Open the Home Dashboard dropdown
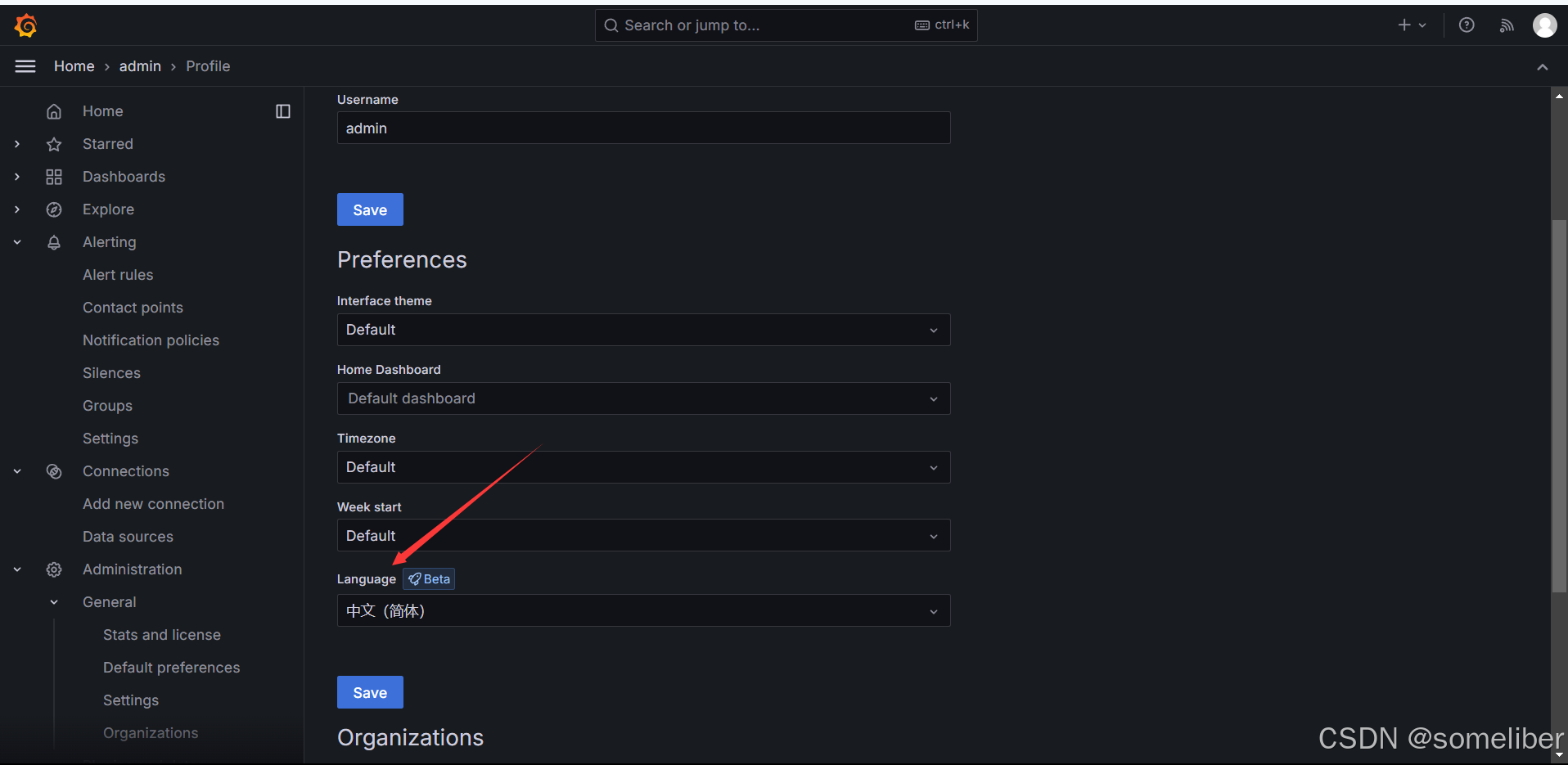 tap(643, 398)
